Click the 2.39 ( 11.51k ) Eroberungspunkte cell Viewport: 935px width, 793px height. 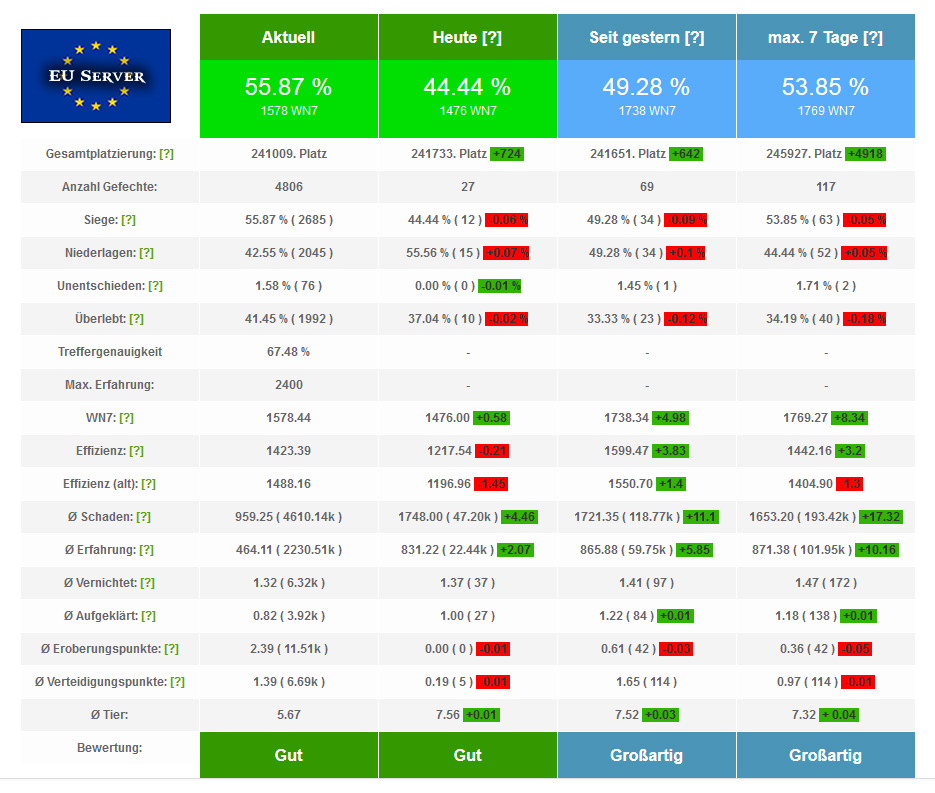tap(289, 649)
